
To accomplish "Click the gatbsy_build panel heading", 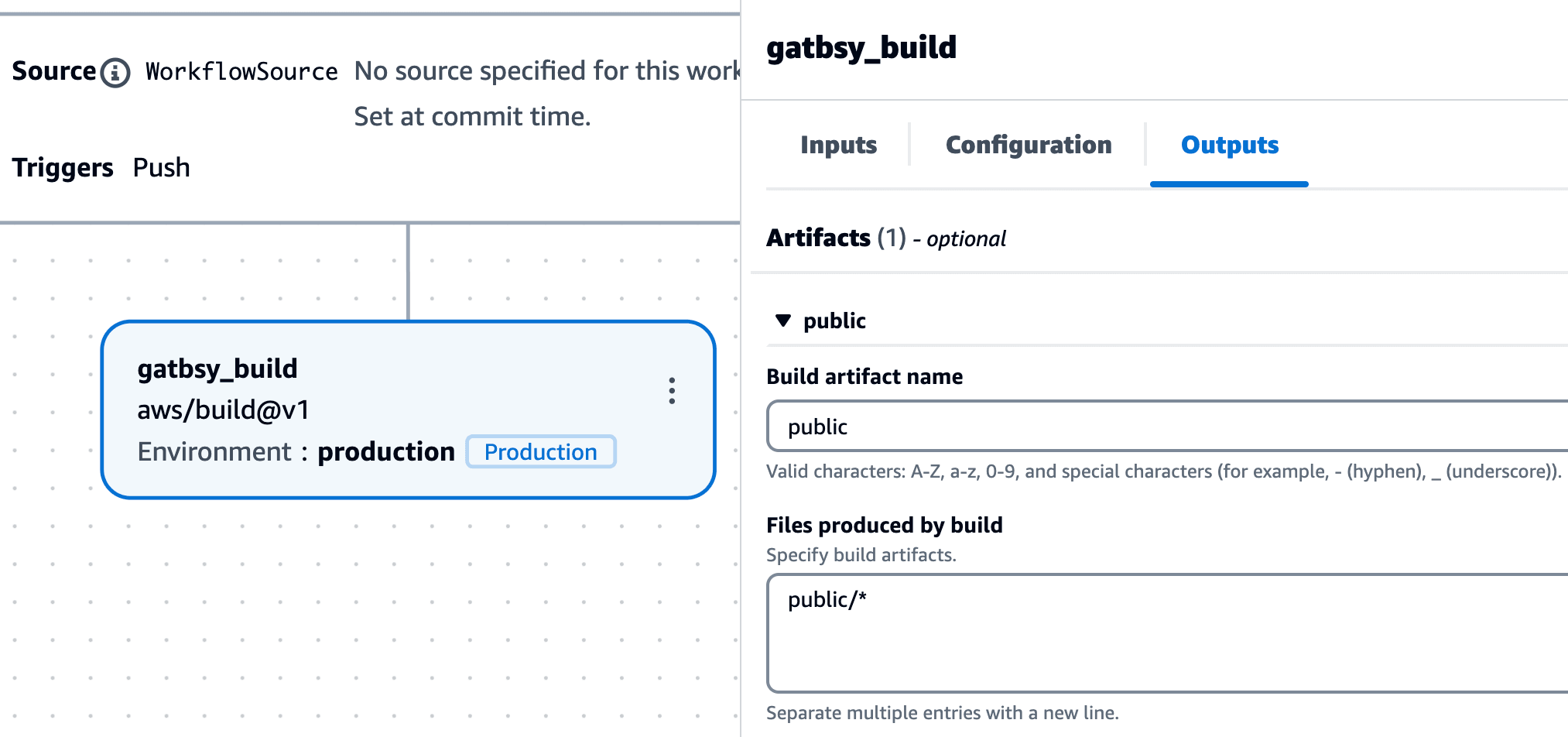I will pyautogui.click(x=861, y=48).
